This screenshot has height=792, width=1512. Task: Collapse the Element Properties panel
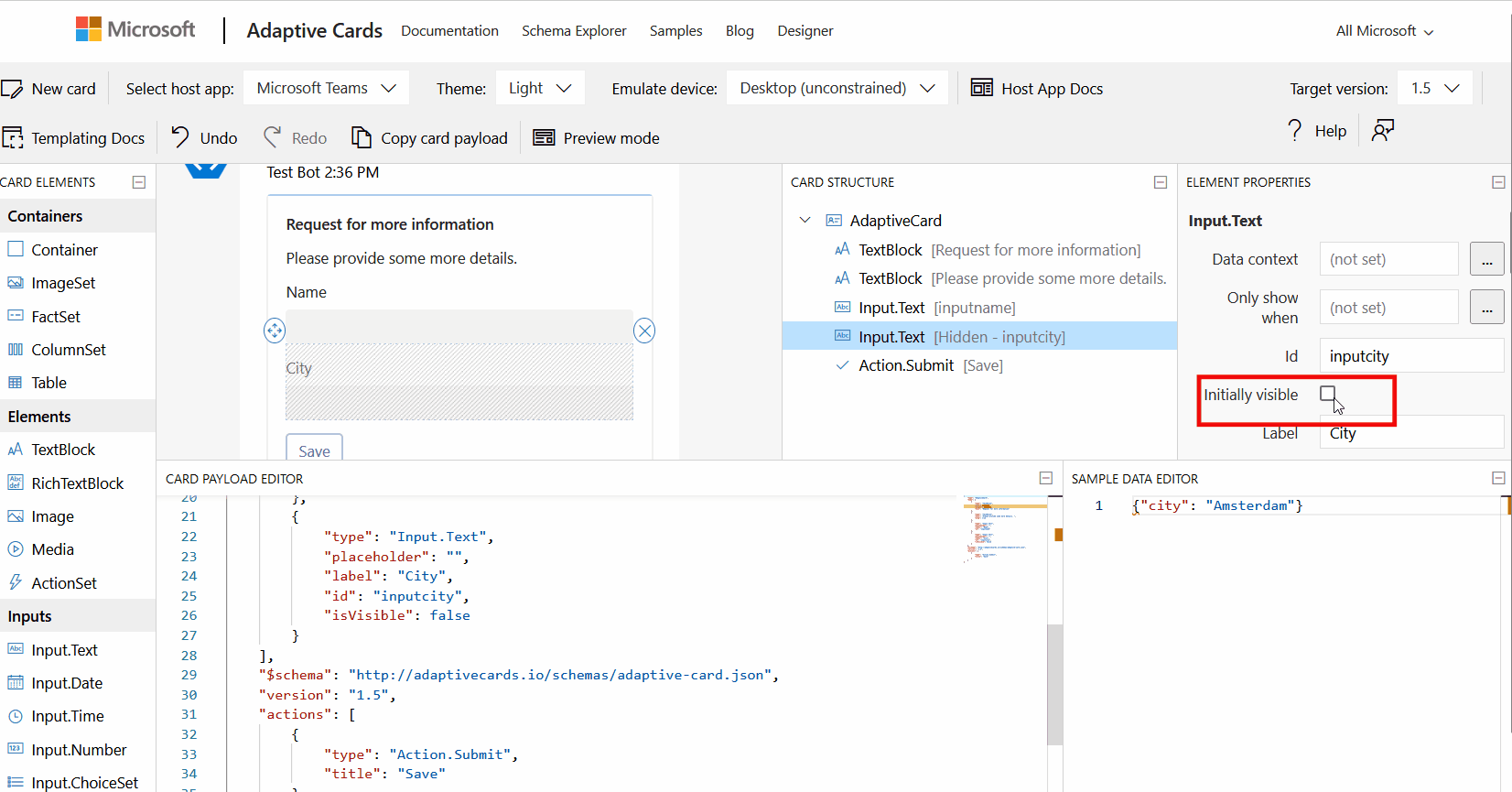point(1498,182)
